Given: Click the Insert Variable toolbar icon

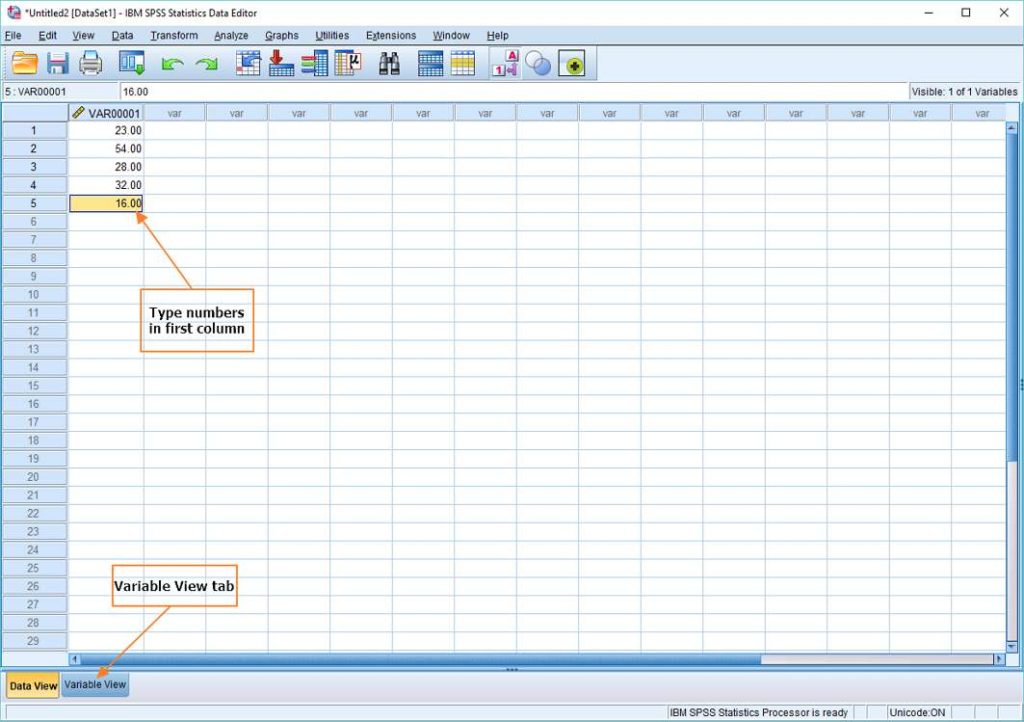Looking at the screenshot, I should point(463,62).
